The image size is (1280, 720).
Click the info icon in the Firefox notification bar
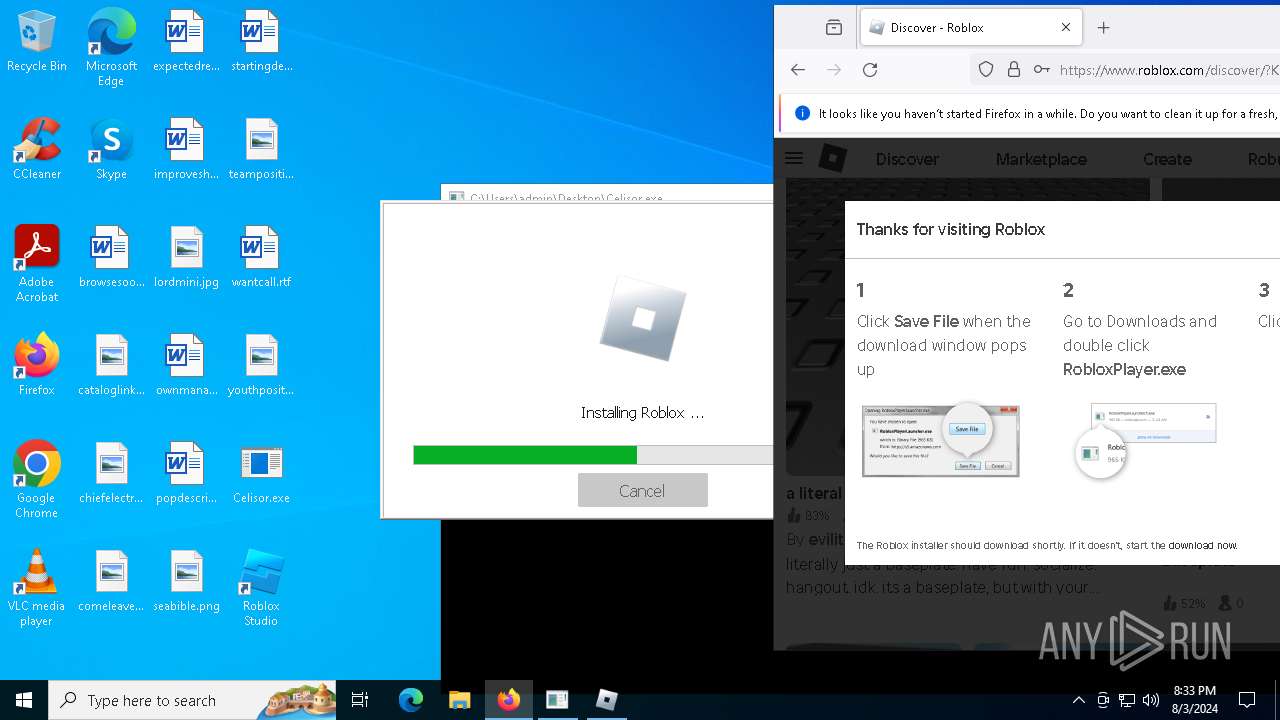[801, 113]
